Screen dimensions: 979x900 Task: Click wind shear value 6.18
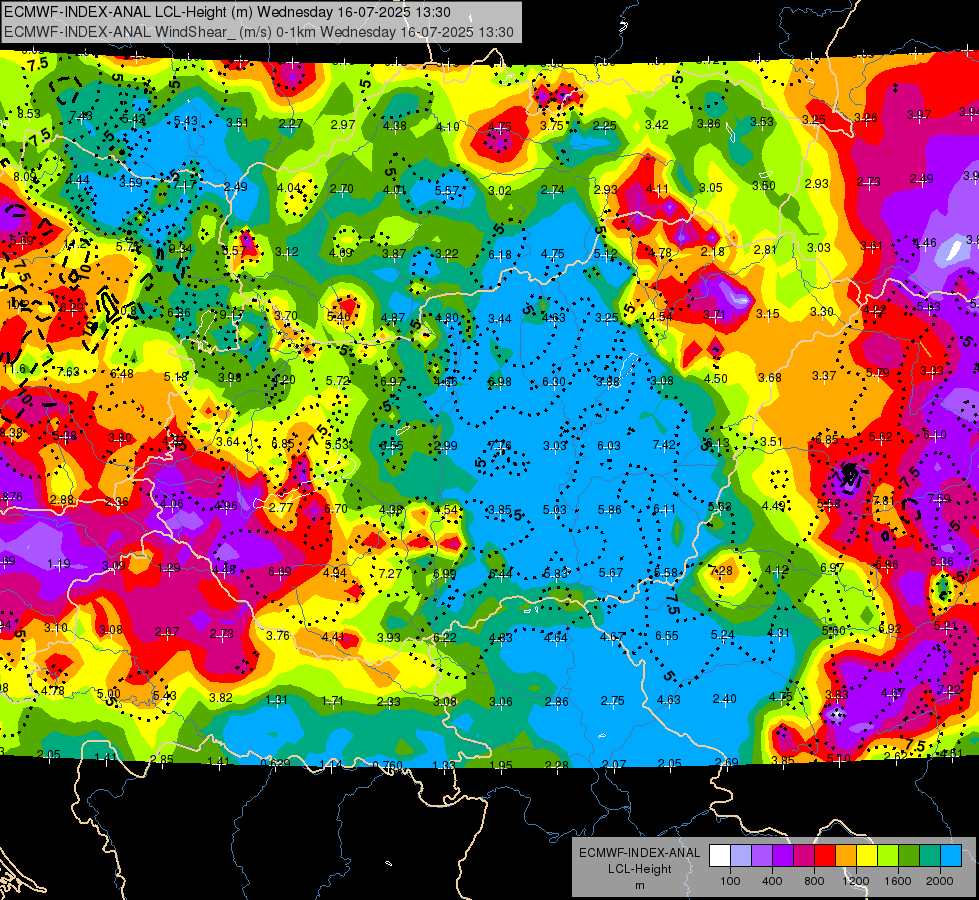[x=499, y=254]
